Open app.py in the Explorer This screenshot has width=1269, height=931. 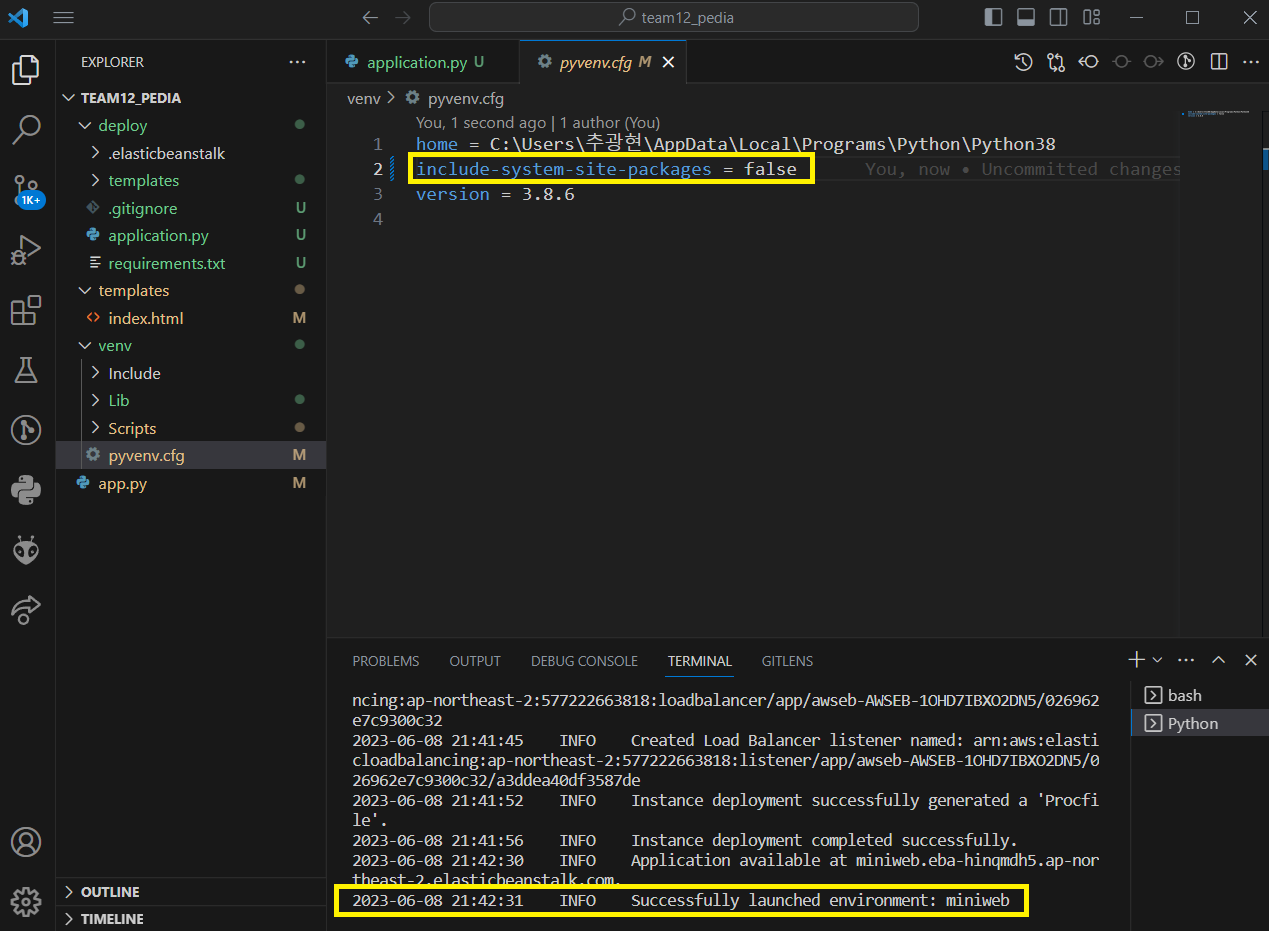(x=191, y=483)
